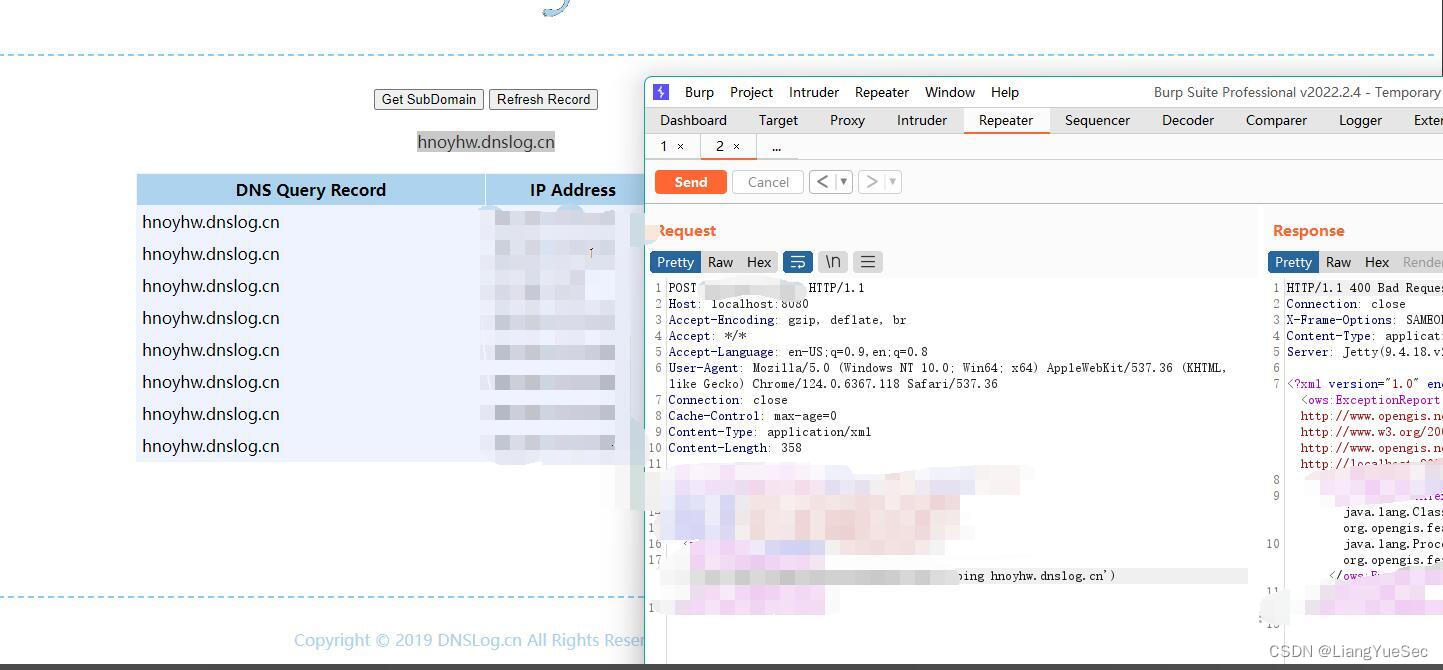
Task: Select Hex view in Request panel
Action: coord(759,262)
